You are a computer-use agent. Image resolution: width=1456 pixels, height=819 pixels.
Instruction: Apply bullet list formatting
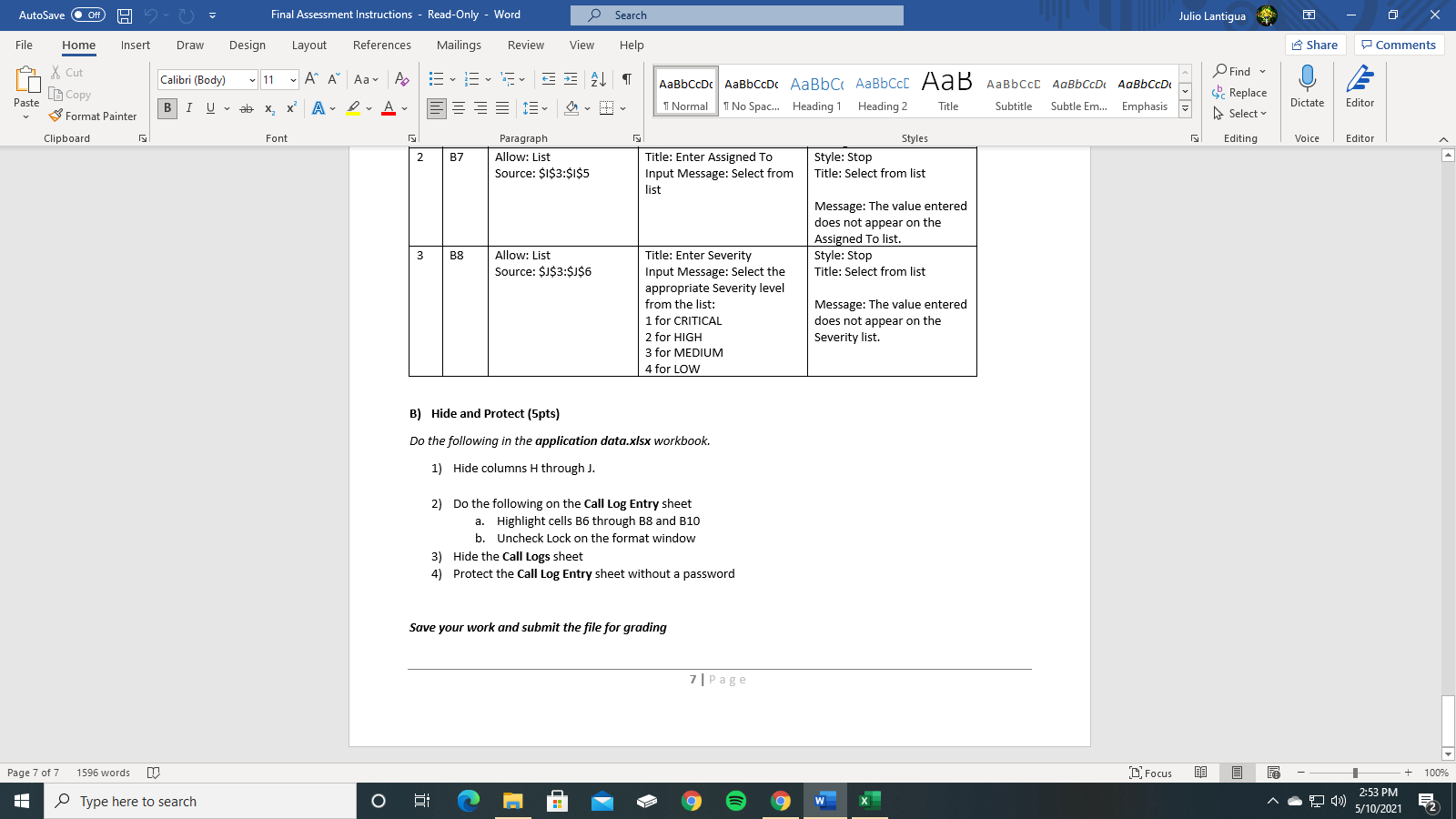pyautogui.click(x=435, y=79)
